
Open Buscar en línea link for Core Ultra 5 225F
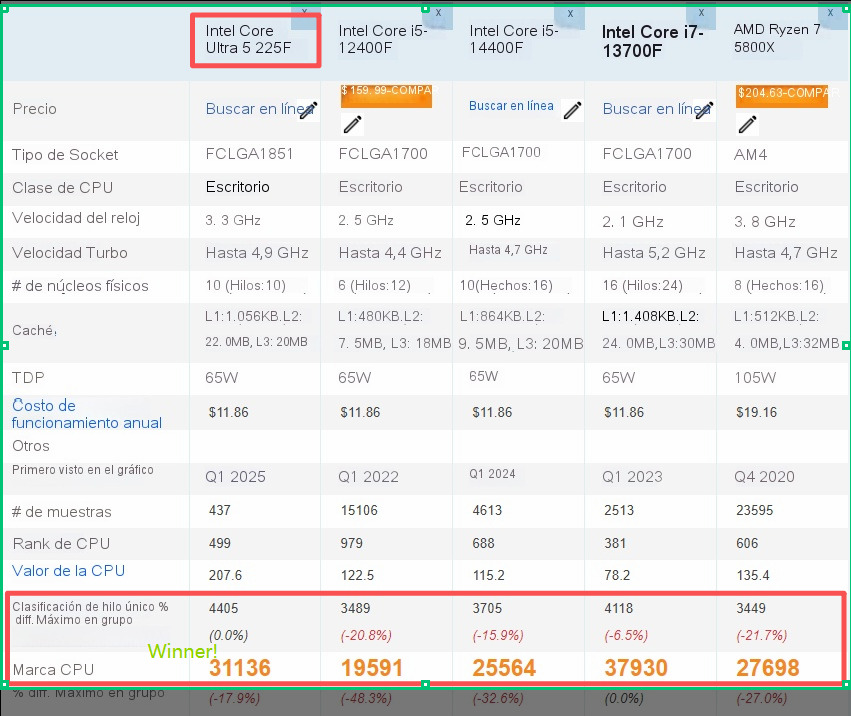point(258,109)
